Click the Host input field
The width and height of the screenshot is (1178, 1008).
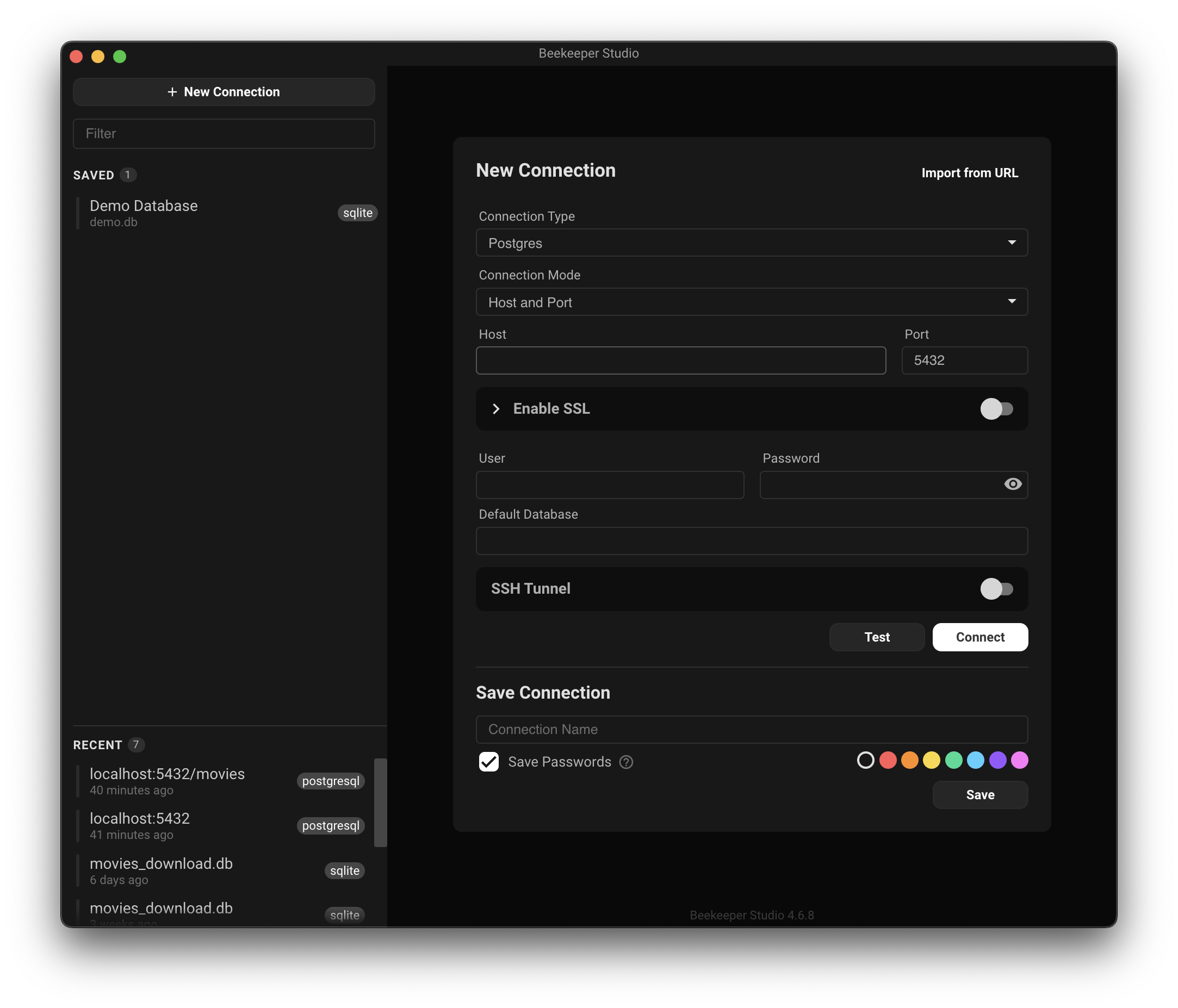coord(680,361)
